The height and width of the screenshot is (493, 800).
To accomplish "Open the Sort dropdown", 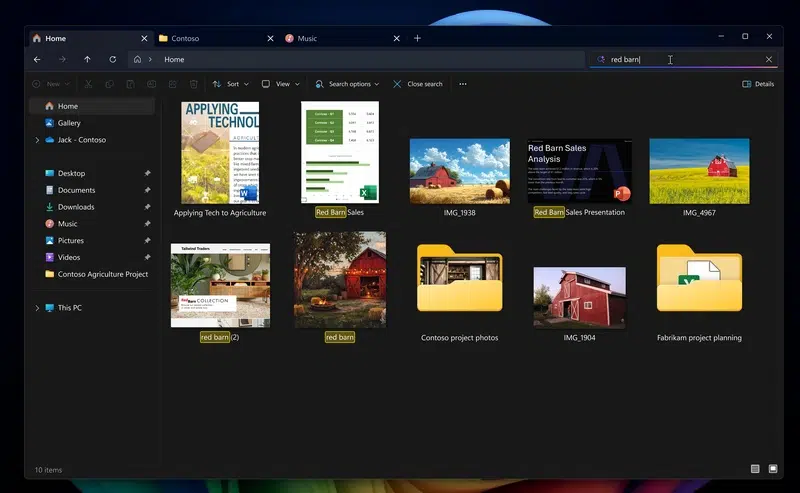I will click(232, 84).
